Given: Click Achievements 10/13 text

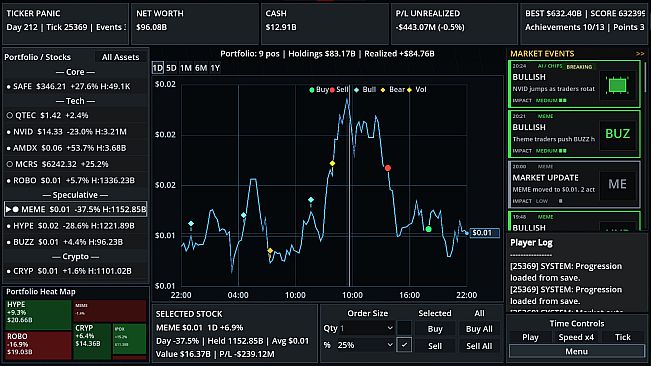Looking at the screenshot, I should [x=565, y=27].
